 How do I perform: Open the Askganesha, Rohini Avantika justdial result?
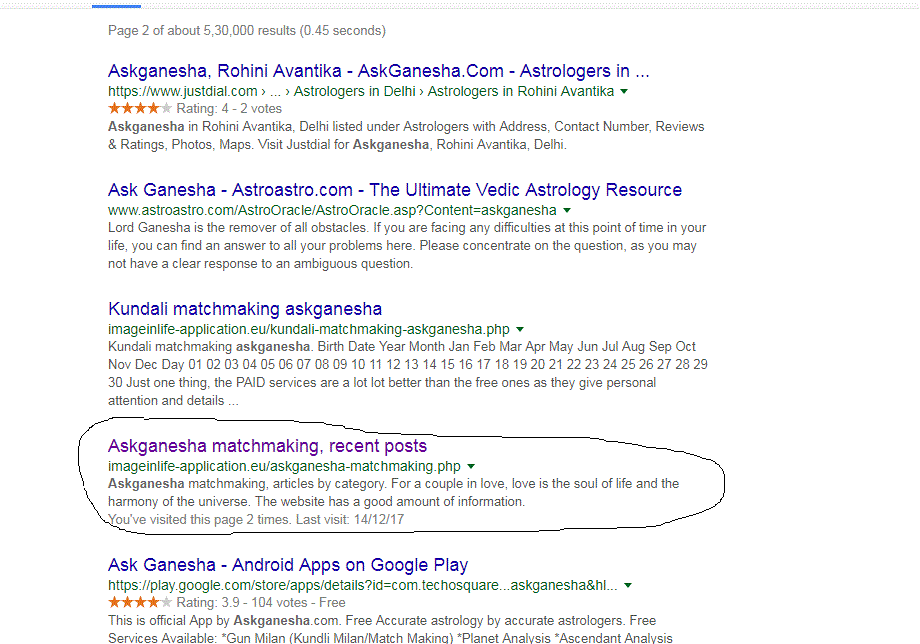[378, 71]
